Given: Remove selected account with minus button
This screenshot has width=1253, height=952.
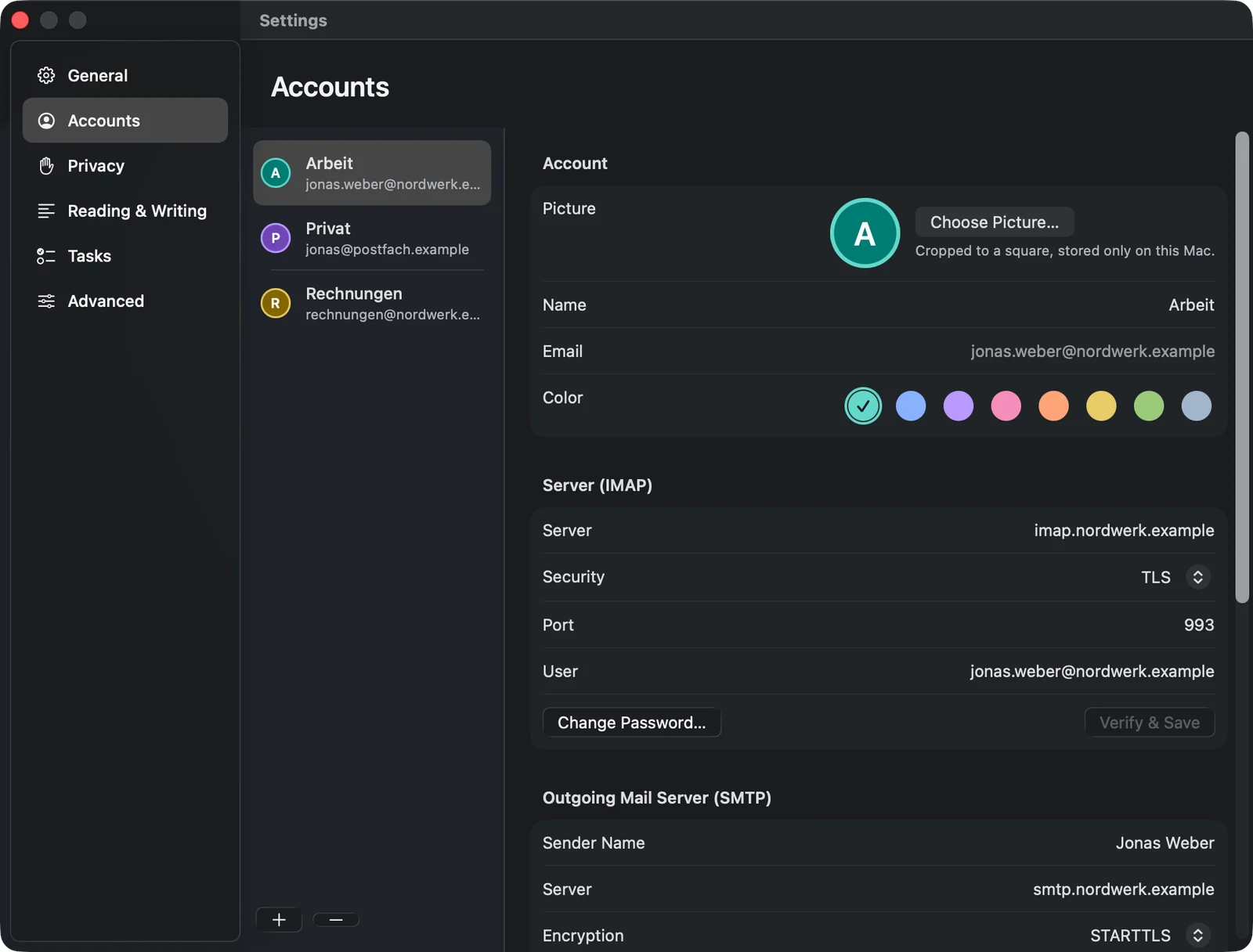Looking at the screenshot, I should [x=336, y=920].
